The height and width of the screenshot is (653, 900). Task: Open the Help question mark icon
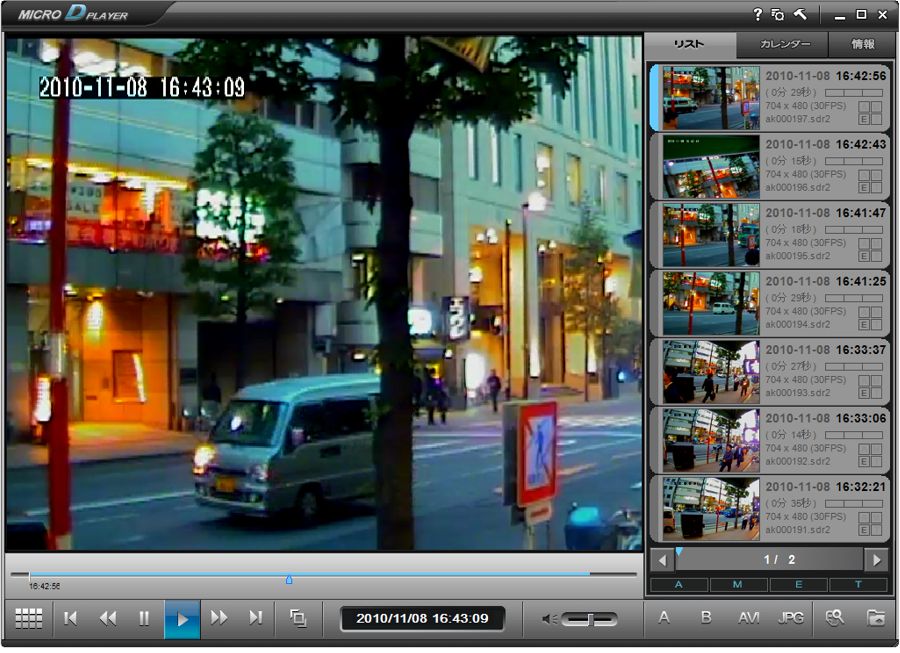[758, 15]
